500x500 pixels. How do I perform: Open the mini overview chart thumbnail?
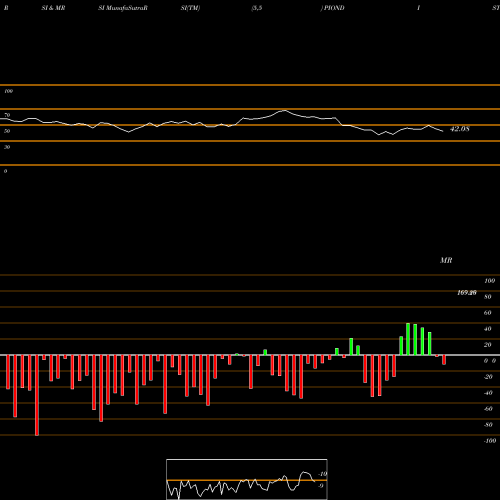(x=247, y=479)
